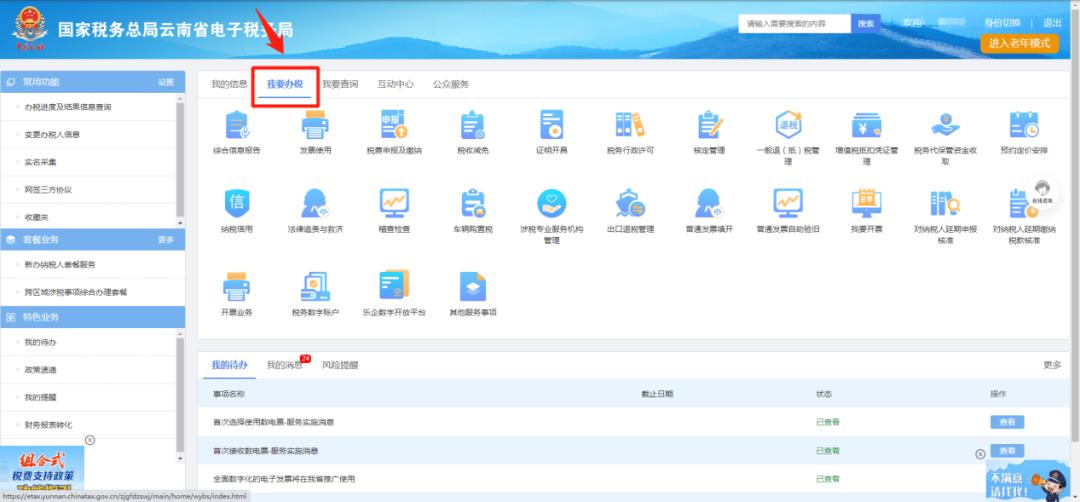1080x502 pixels.
Task: Open 税务数字账户 icon
Action: click(x=315, y=286)
